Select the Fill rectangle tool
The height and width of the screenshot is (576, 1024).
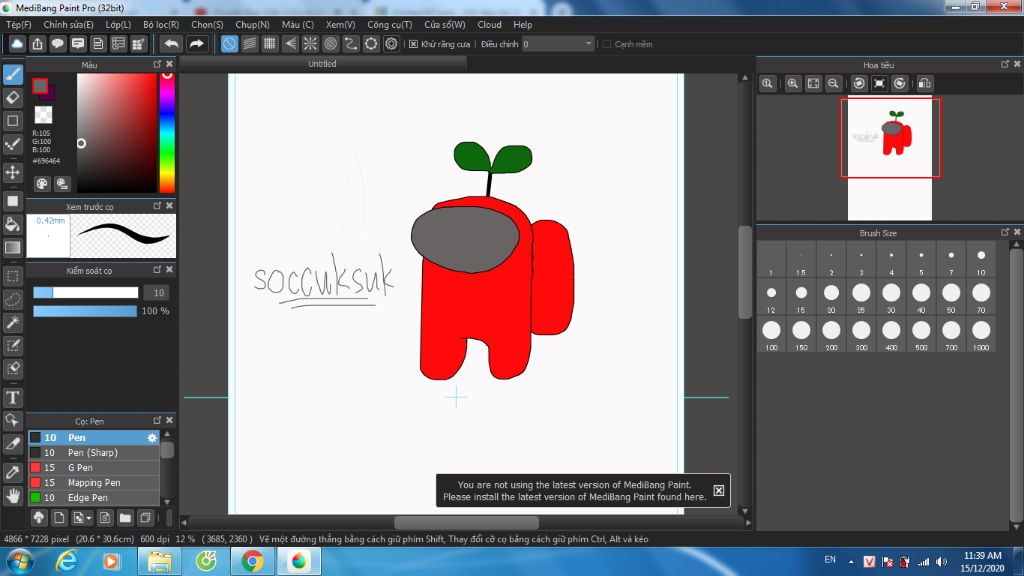point(13,201)
